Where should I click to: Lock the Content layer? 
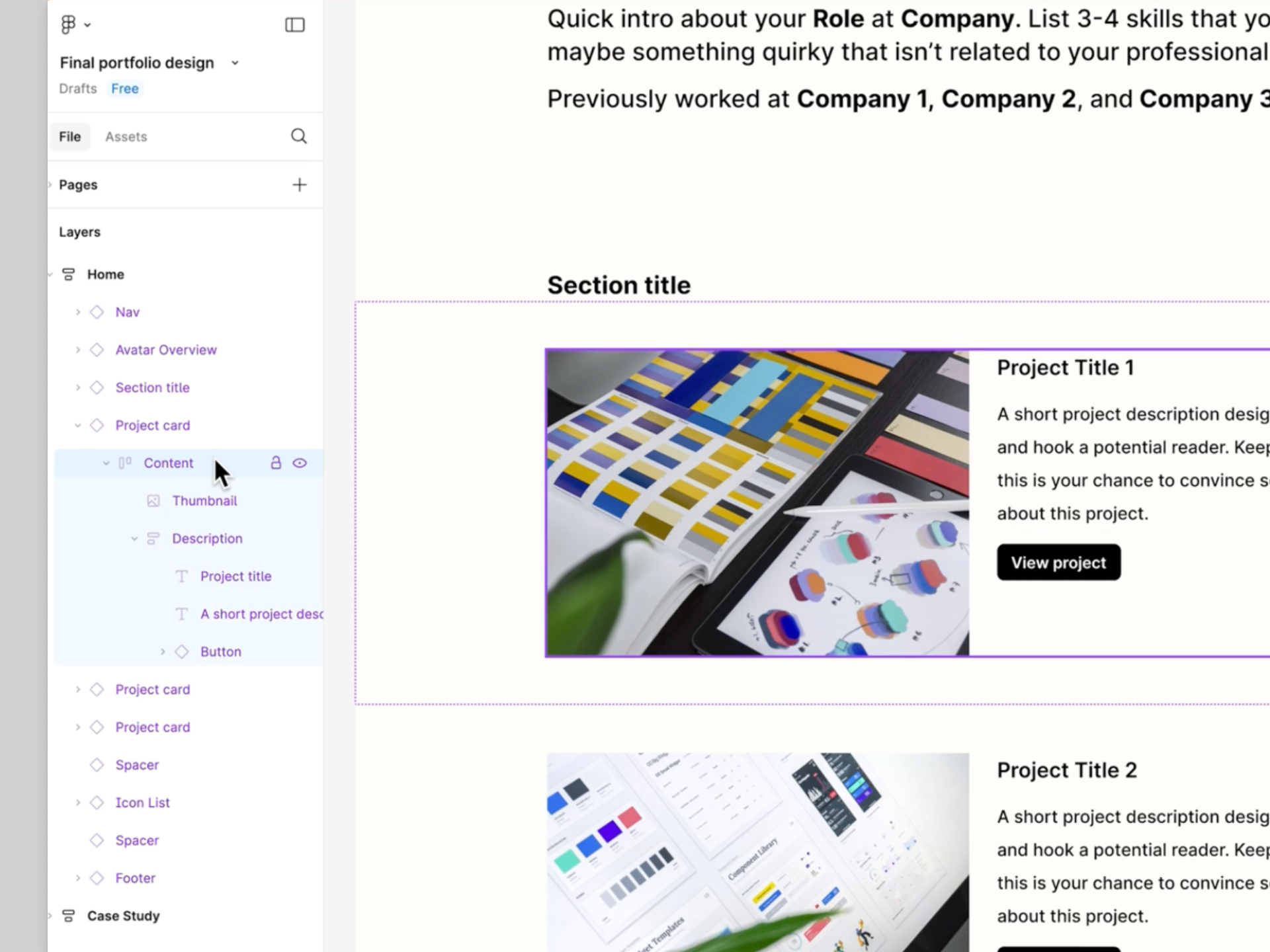click(276, 463)
